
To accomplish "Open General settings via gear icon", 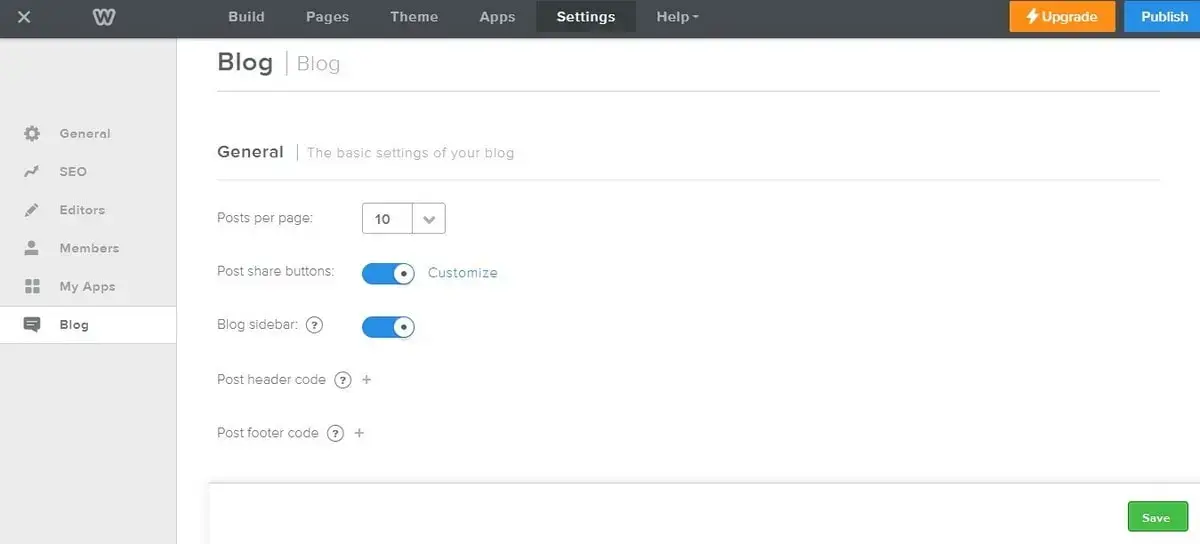I will point(32,133).
